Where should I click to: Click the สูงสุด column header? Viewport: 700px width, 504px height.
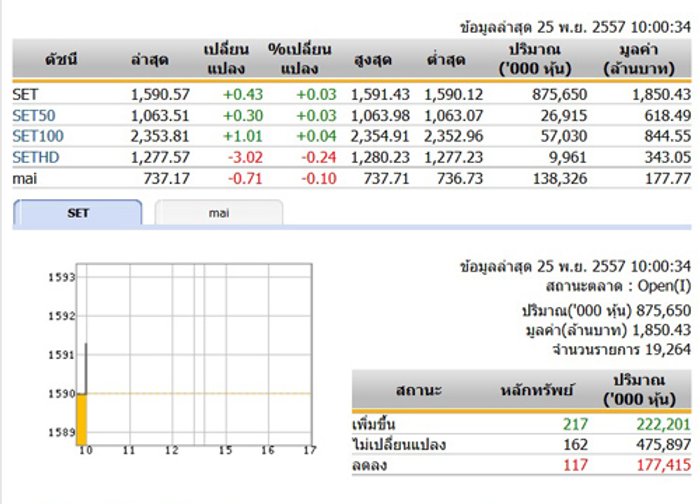(372, 60)
